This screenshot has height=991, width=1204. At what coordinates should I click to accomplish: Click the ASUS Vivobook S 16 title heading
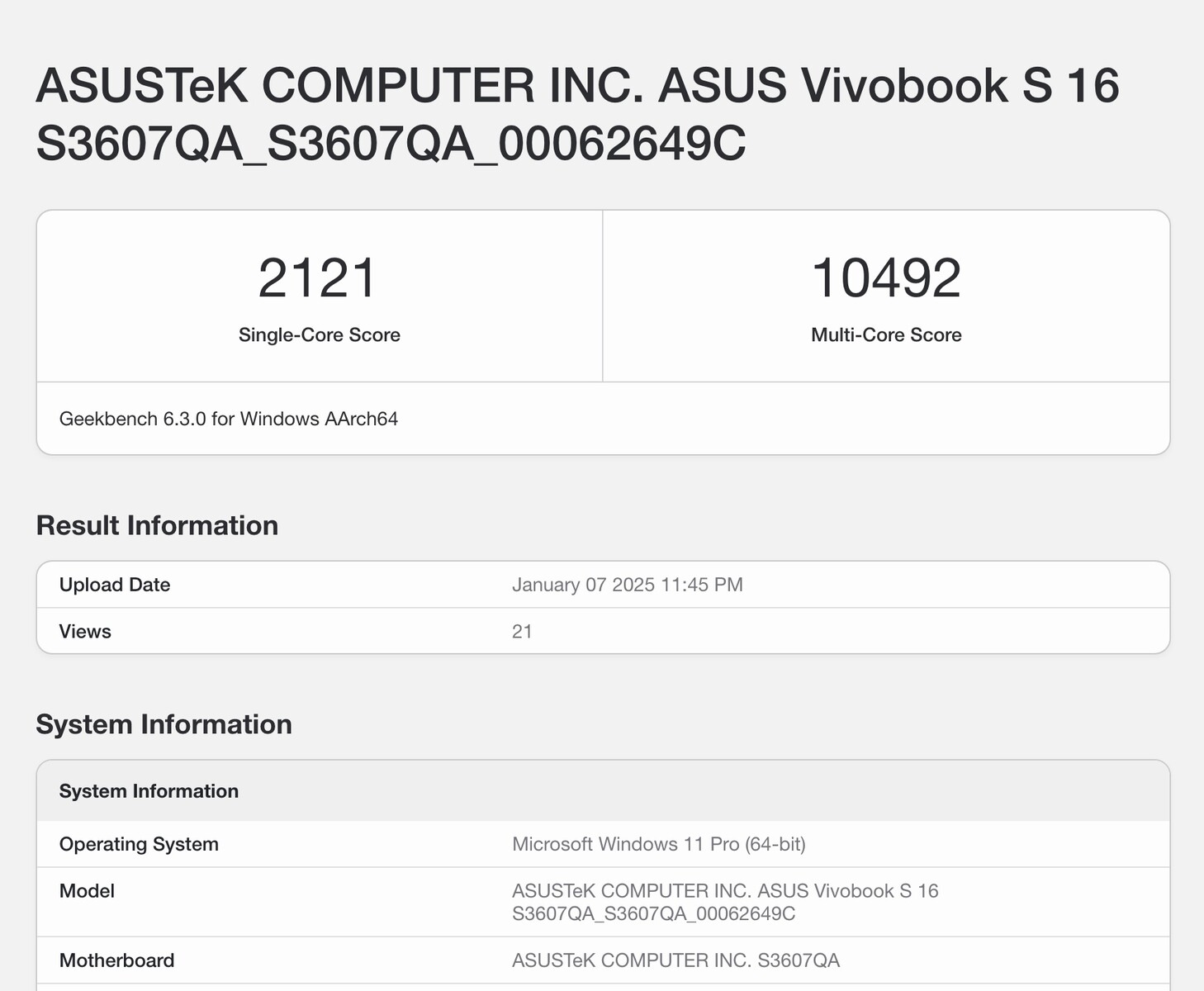[578, 116]
